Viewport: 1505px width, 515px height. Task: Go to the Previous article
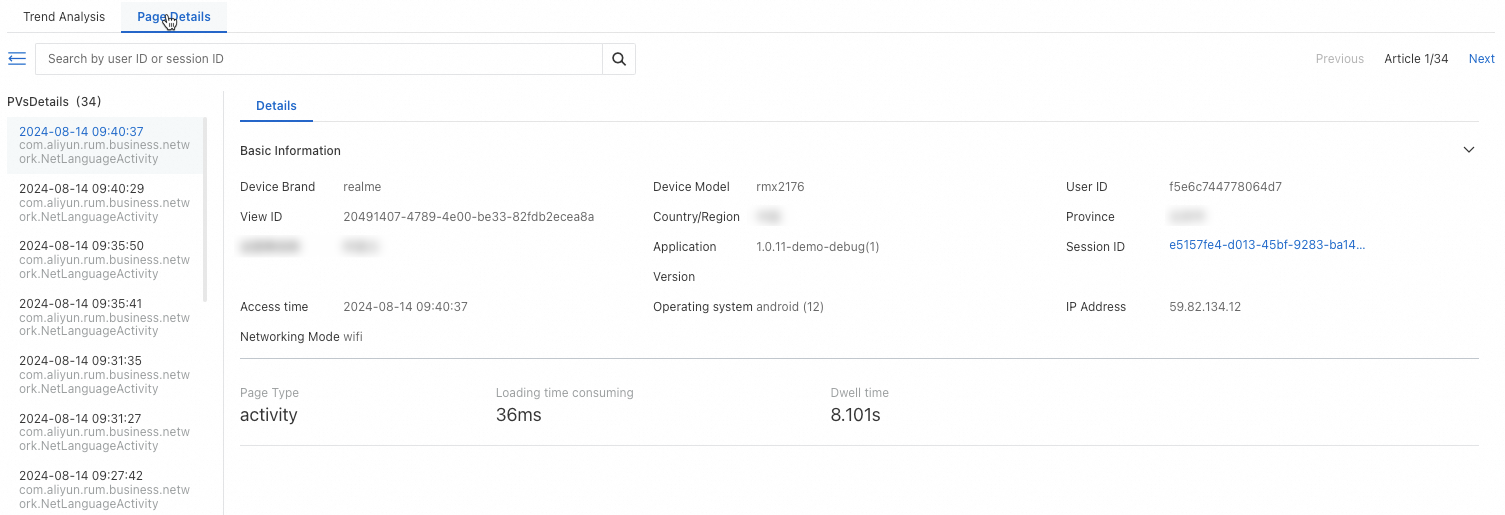point(1339,59)
